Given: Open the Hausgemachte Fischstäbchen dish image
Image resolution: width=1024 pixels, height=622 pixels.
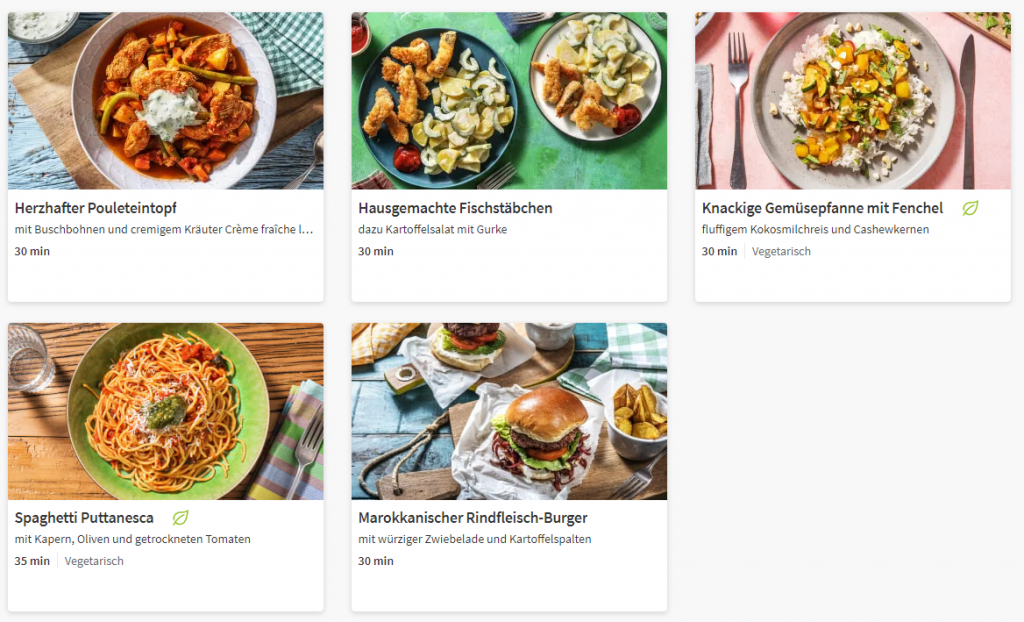Looking at the screenshot, I should 509,100.
